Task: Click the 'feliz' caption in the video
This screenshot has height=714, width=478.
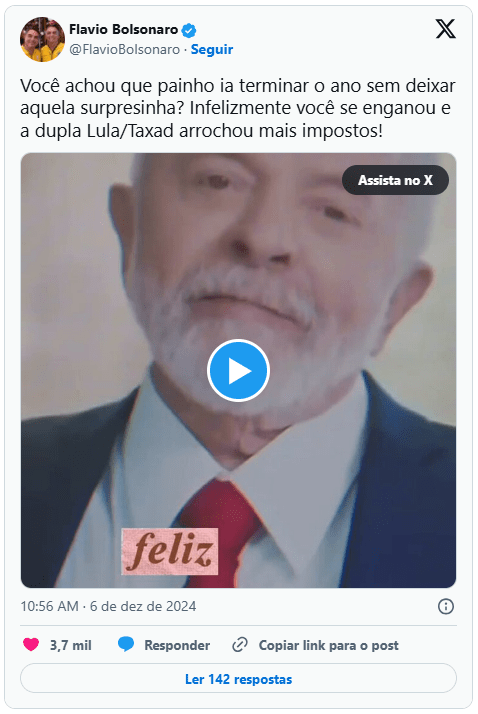Action: (170, 551)
